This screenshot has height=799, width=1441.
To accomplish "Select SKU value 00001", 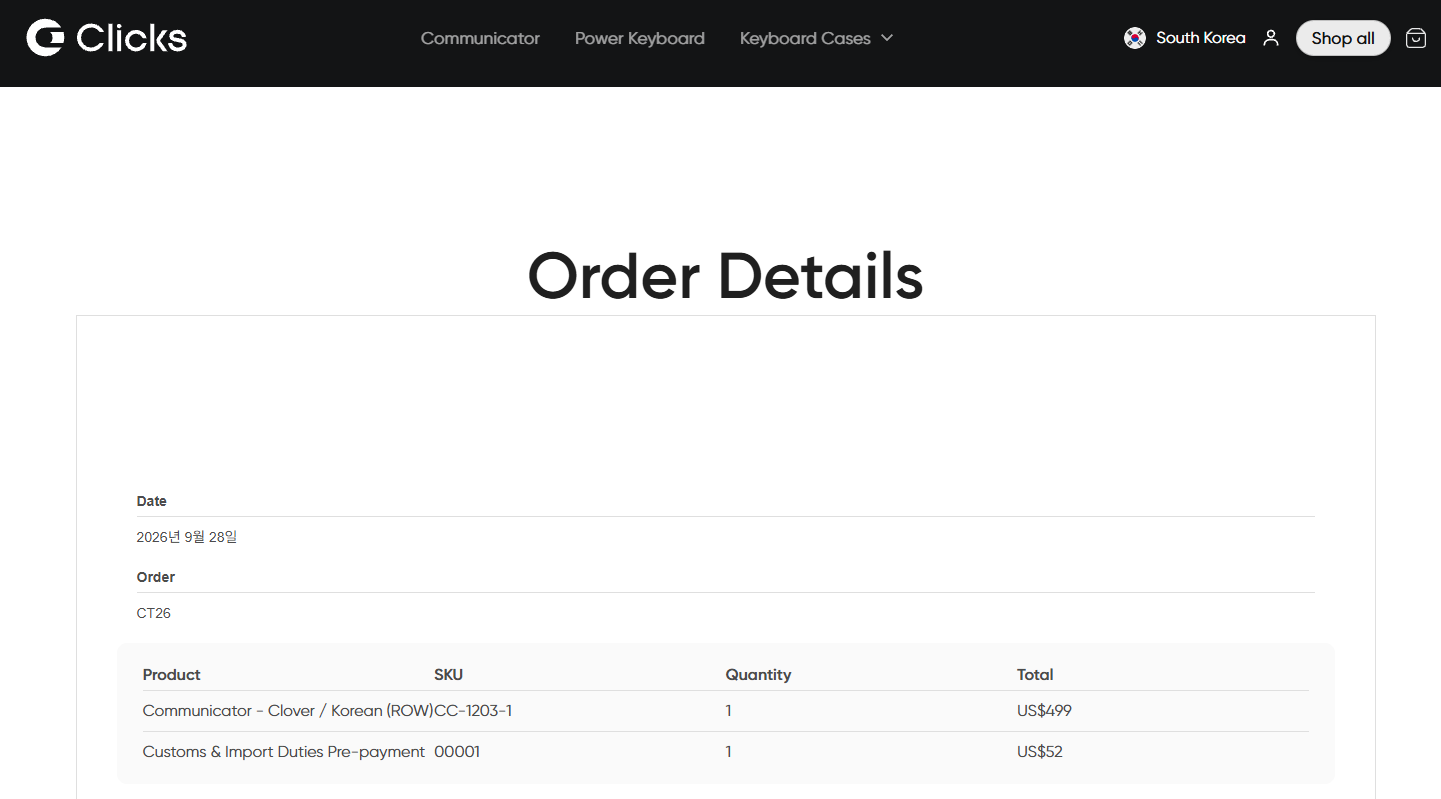I will pyautogui.click(x=457, y=752).
